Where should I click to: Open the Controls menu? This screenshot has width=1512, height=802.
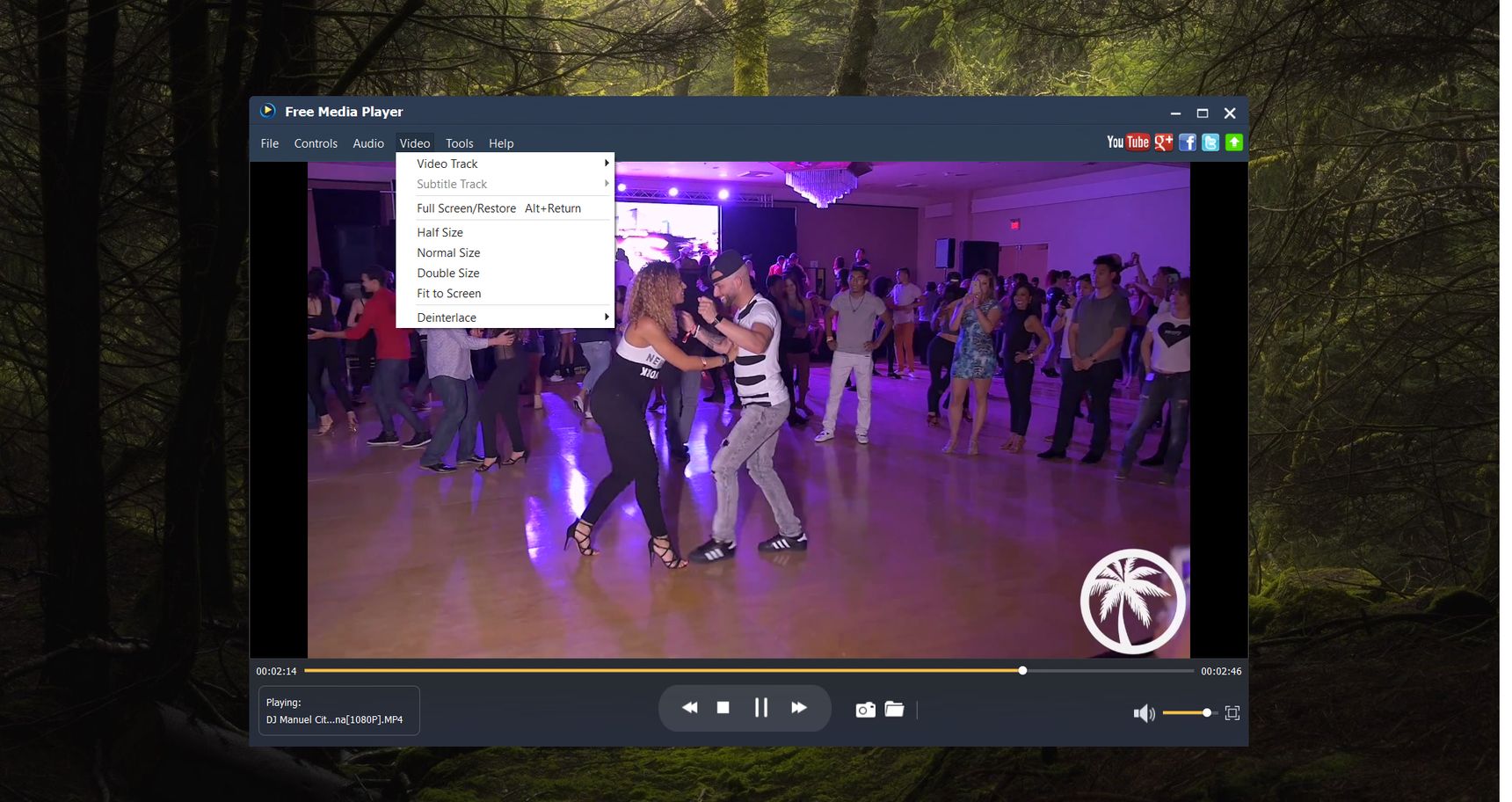(x=316, y=143)
